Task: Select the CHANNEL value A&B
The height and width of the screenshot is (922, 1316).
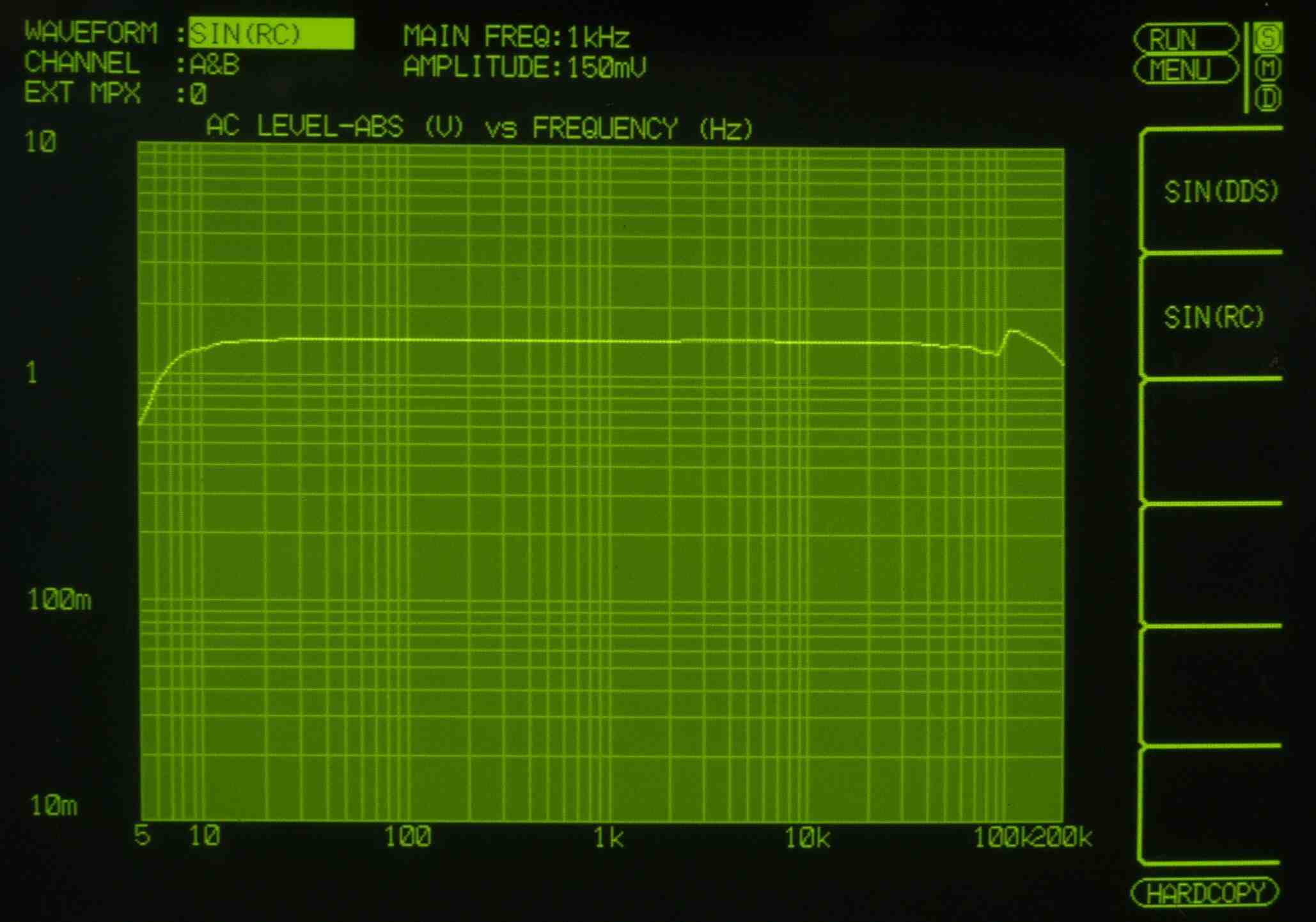Action: coord(215,65)
